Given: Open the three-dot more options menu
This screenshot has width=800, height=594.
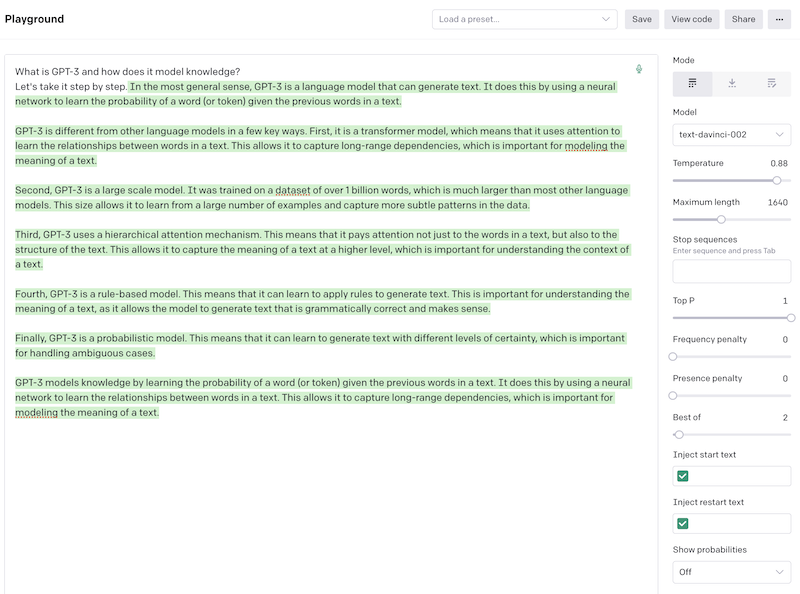Looking at the screenshot, I should click(x=779, y=19).
